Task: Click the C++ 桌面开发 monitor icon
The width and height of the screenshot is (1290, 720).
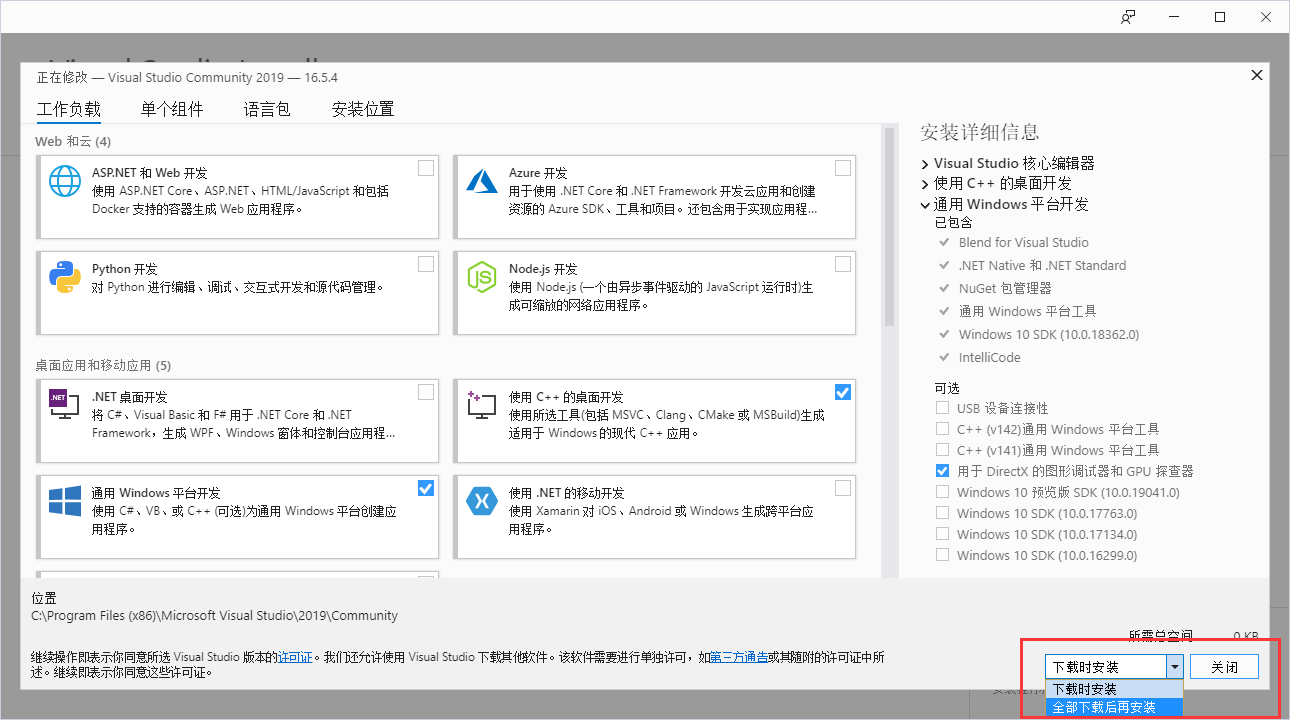Action: click(x=482, y=403)
